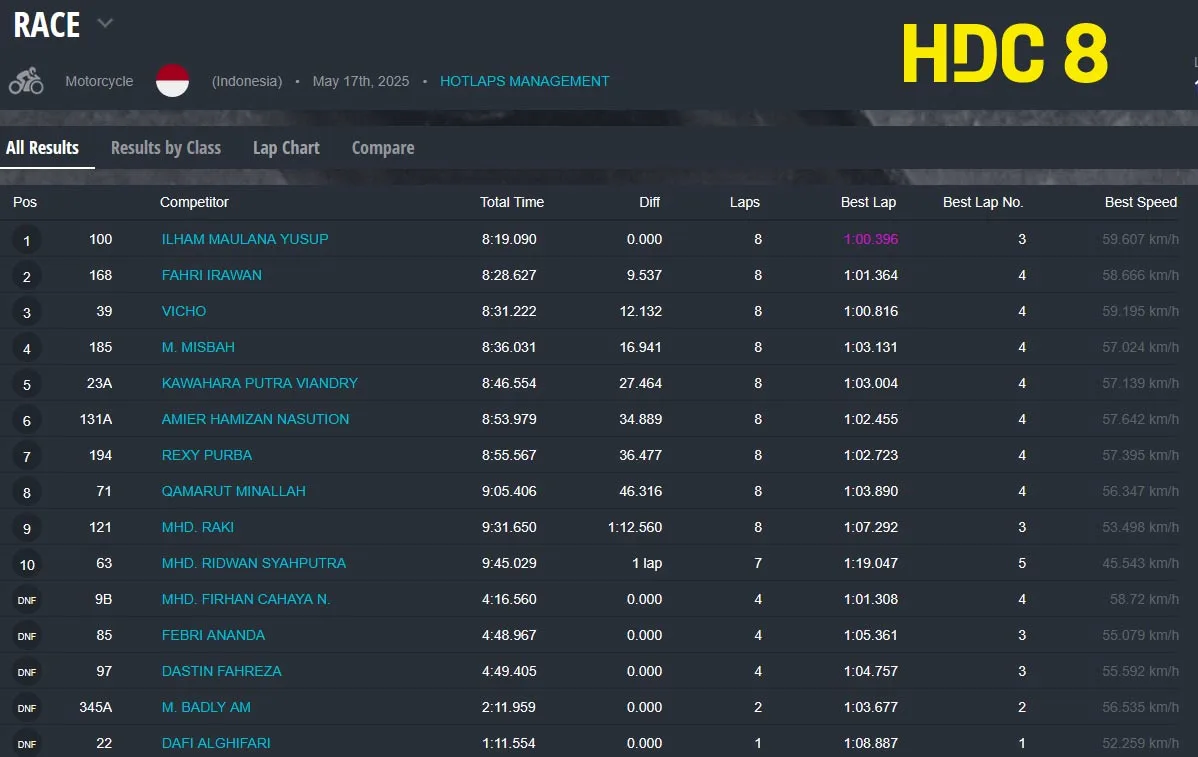Click race number 131A
1198x757 pixels.
tap(96, 419)
